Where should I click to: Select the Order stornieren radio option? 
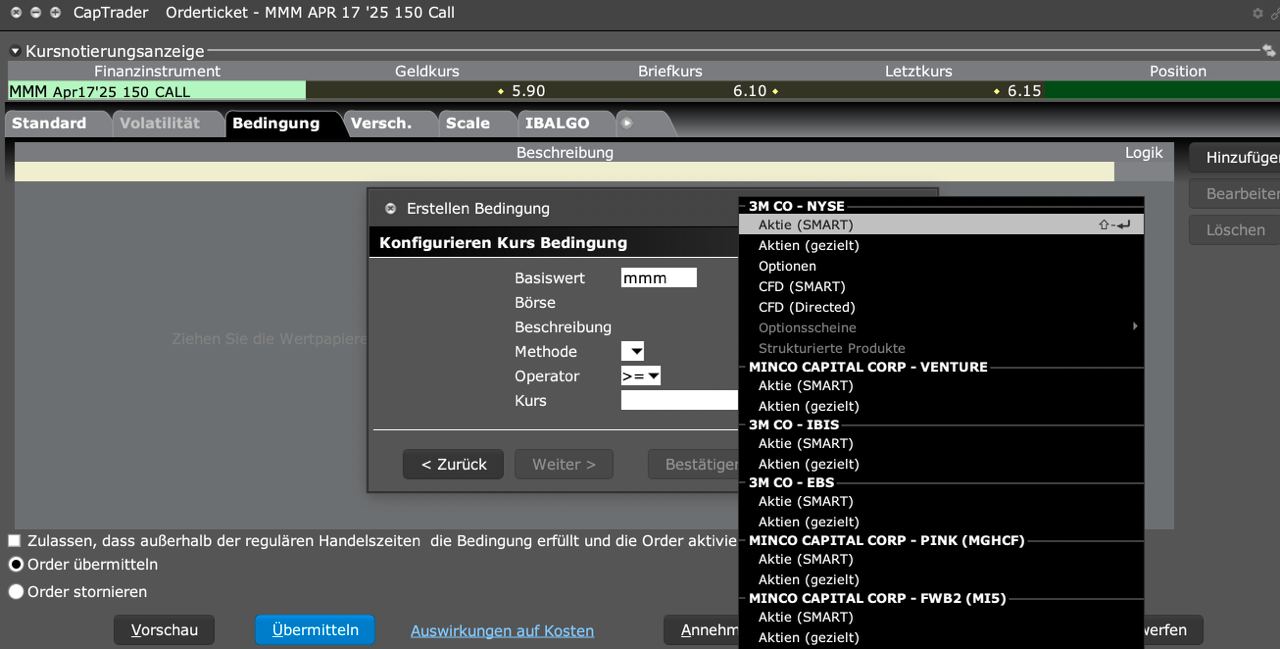[x=16, y=592]
